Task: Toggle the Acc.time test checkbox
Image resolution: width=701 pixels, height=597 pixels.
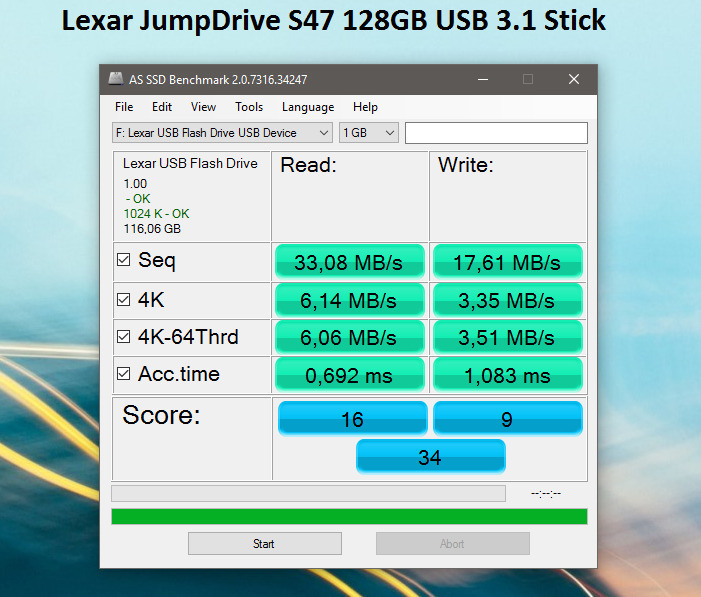Action: 123,374
